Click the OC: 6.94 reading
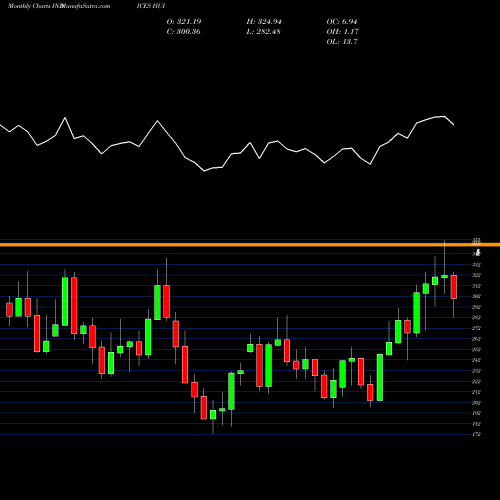The image size is (500, 500). tap(342, 22)
